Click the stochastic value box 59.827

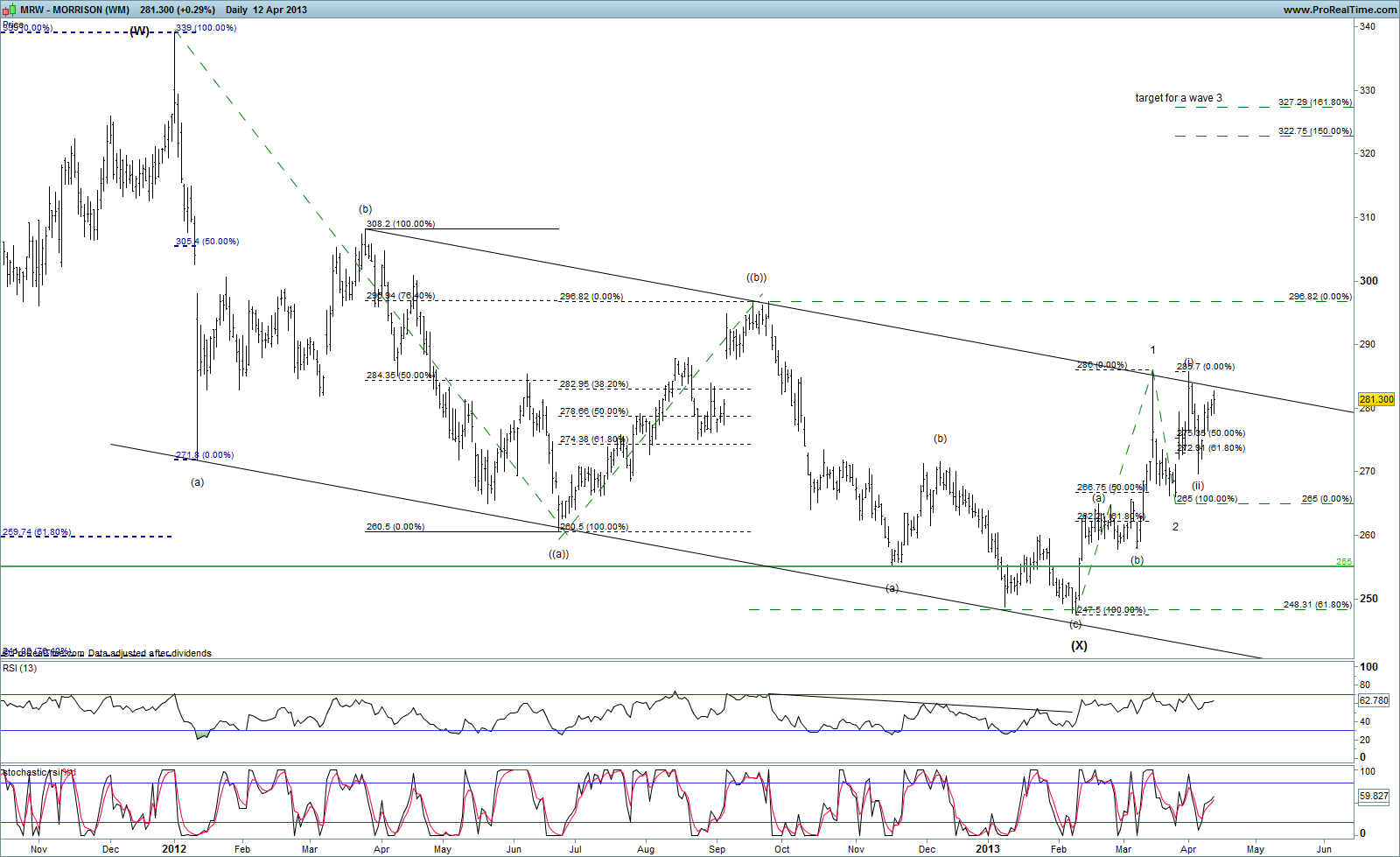(1374, 796)
